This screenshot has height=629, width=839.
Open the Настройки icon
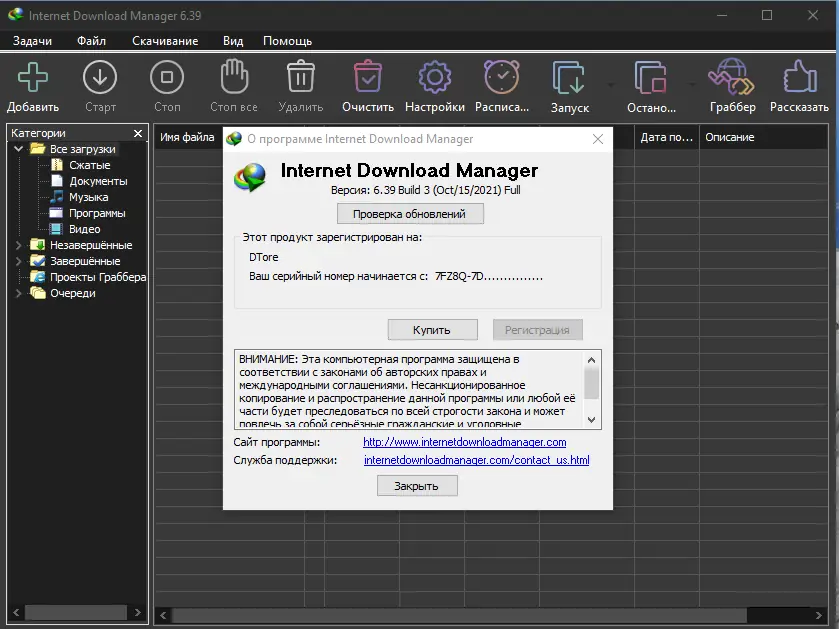point(434,78)
